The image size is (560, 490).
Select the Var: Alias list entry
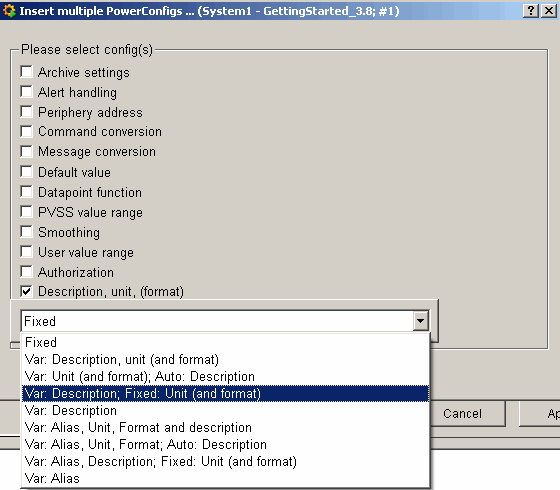225,479
